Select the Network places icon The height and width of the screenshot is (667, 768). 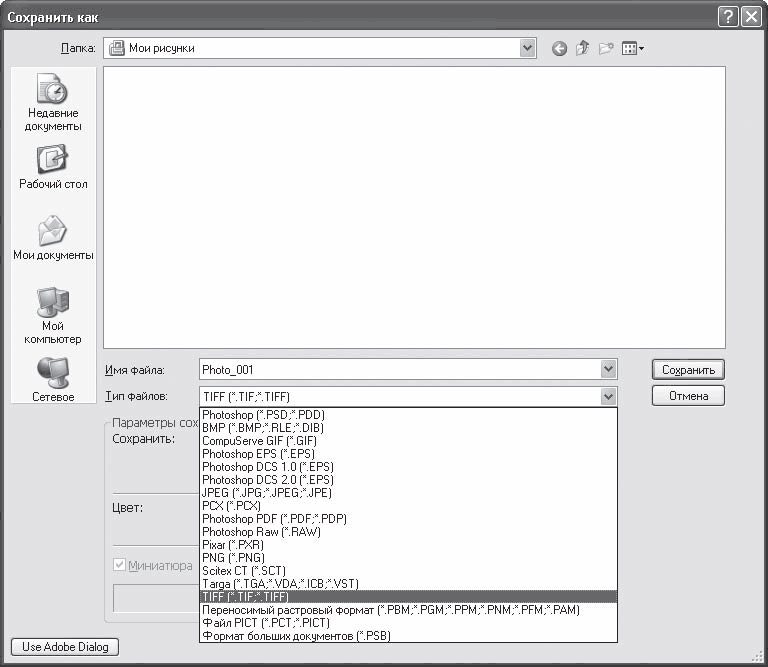[x=53, y=372]
